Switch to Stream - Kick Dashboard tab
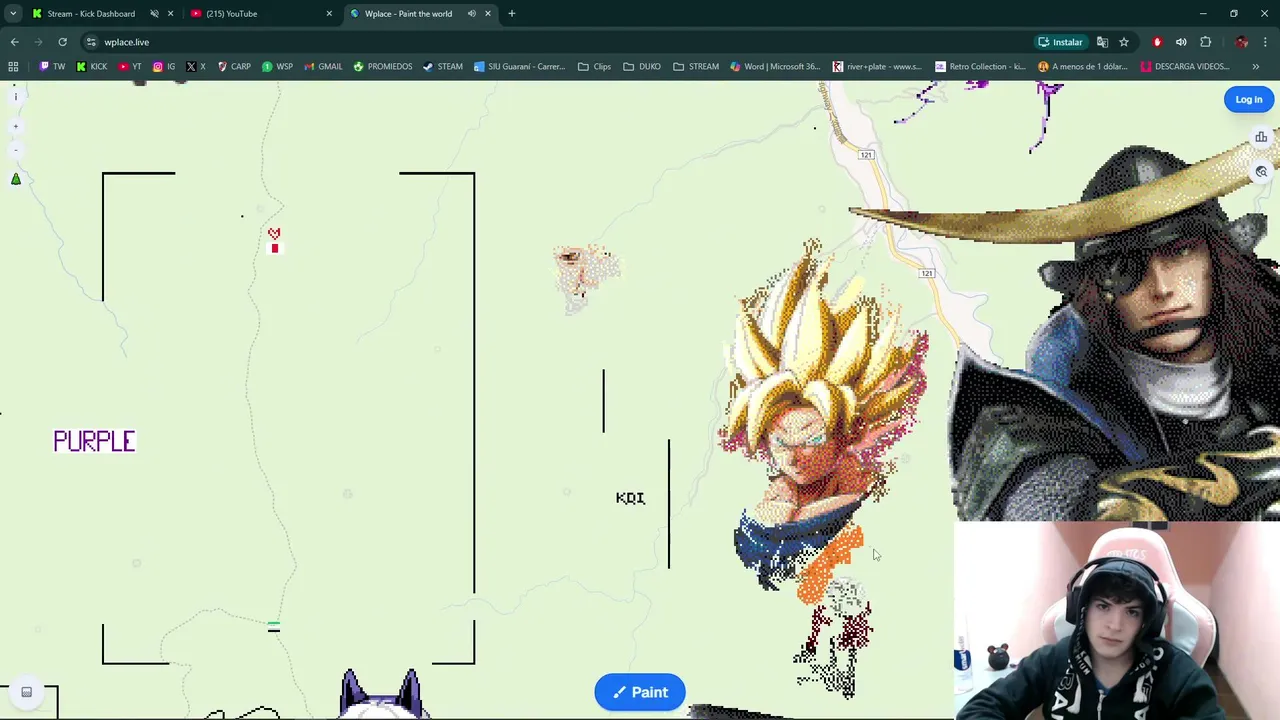Viewport: 1280px width, 720px height. [91, 13]
